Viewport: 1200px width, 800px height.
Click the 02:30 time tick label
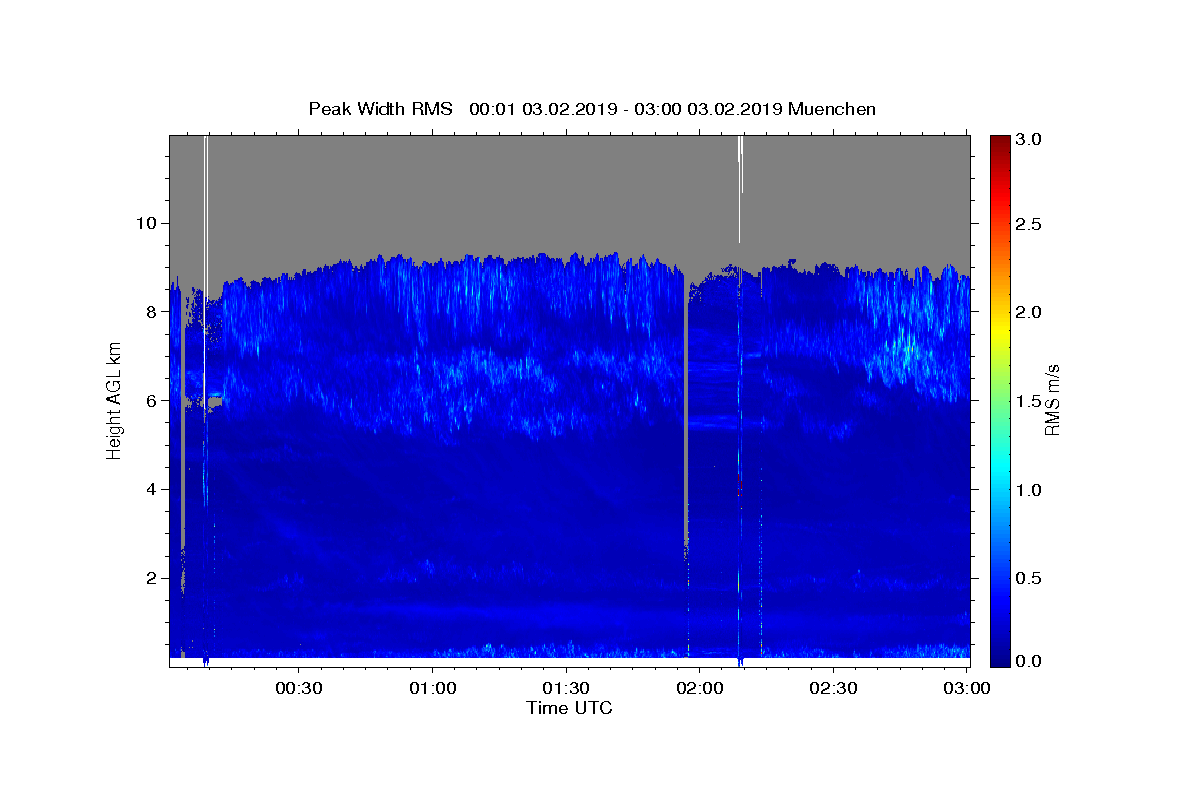tap(833, 689)
